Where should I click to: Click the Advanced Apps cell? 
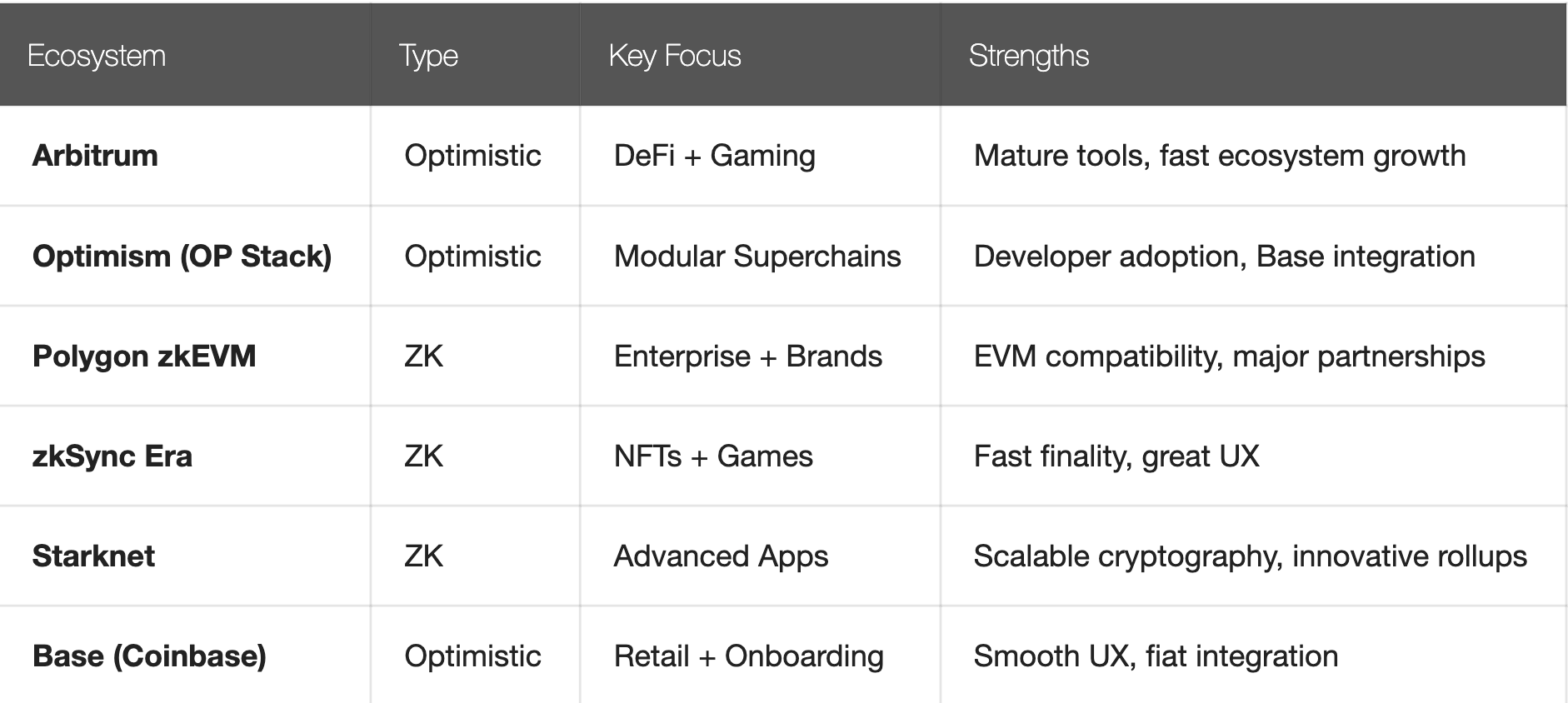coord(722,556)
